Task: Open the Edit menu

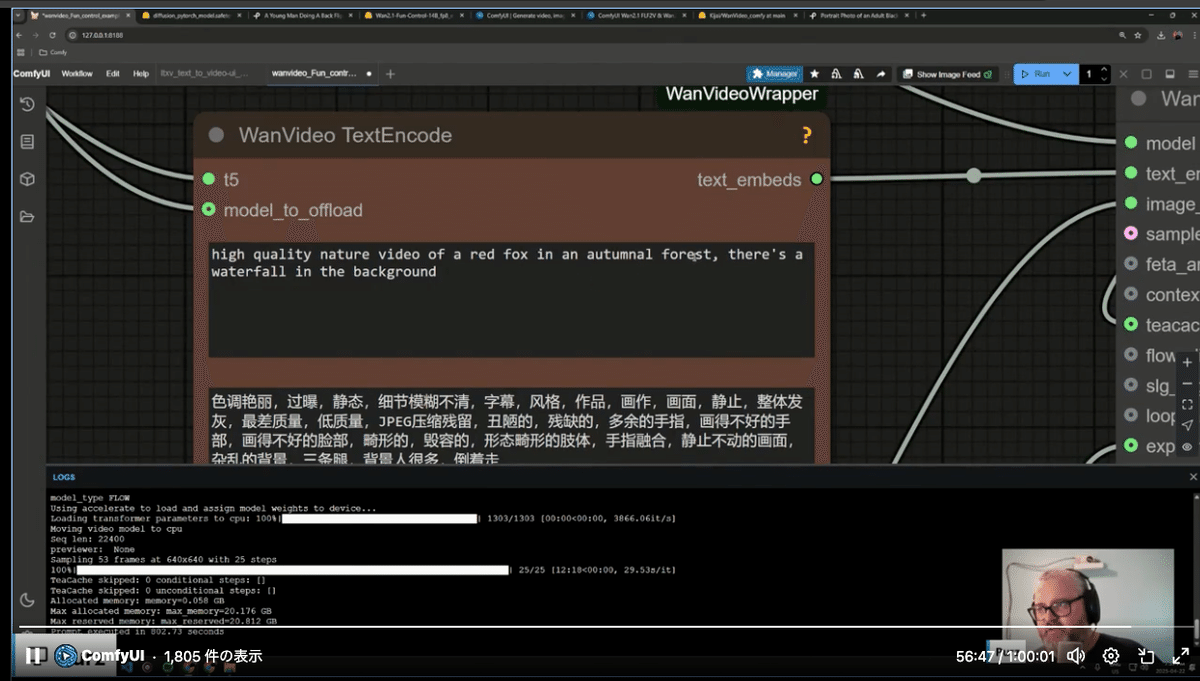Action: point(113,74)
